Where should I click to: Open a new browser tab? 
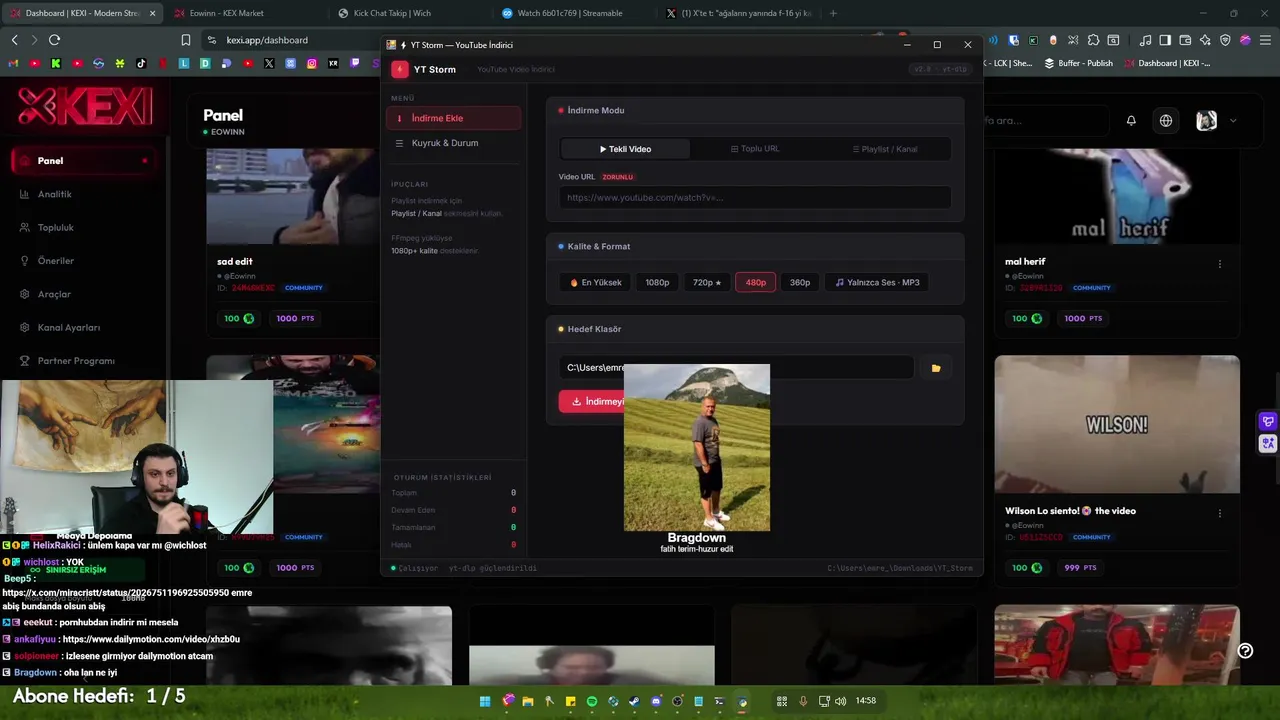point(833,13)
